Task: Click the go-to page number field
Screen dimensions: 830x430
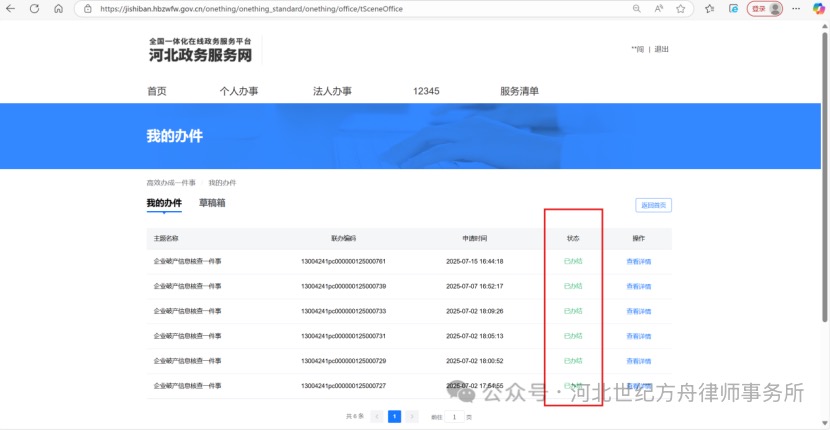Action: [454, 416]
